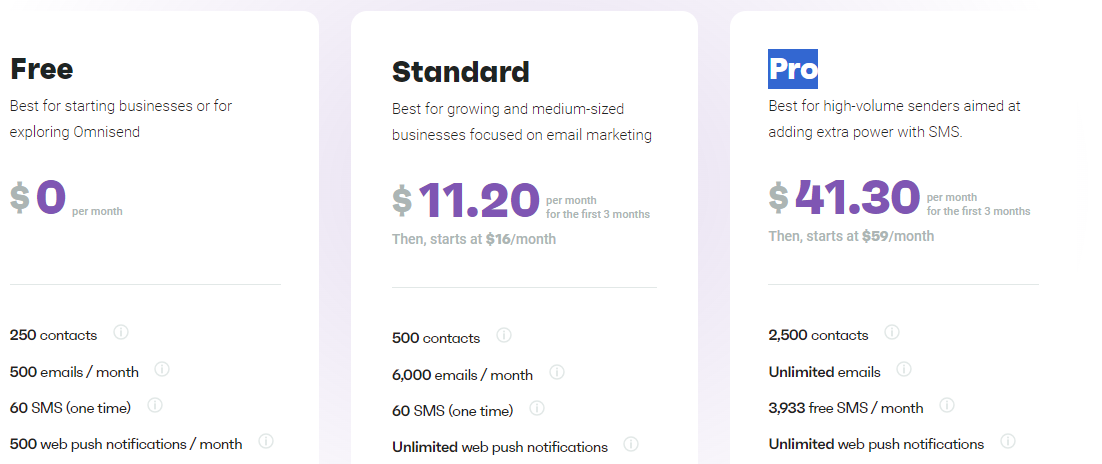The width and height of the screenshot is (1102, 464).
Task: Click info icon beside Pro Unlimited web push
Action: tap(1008, 441)
